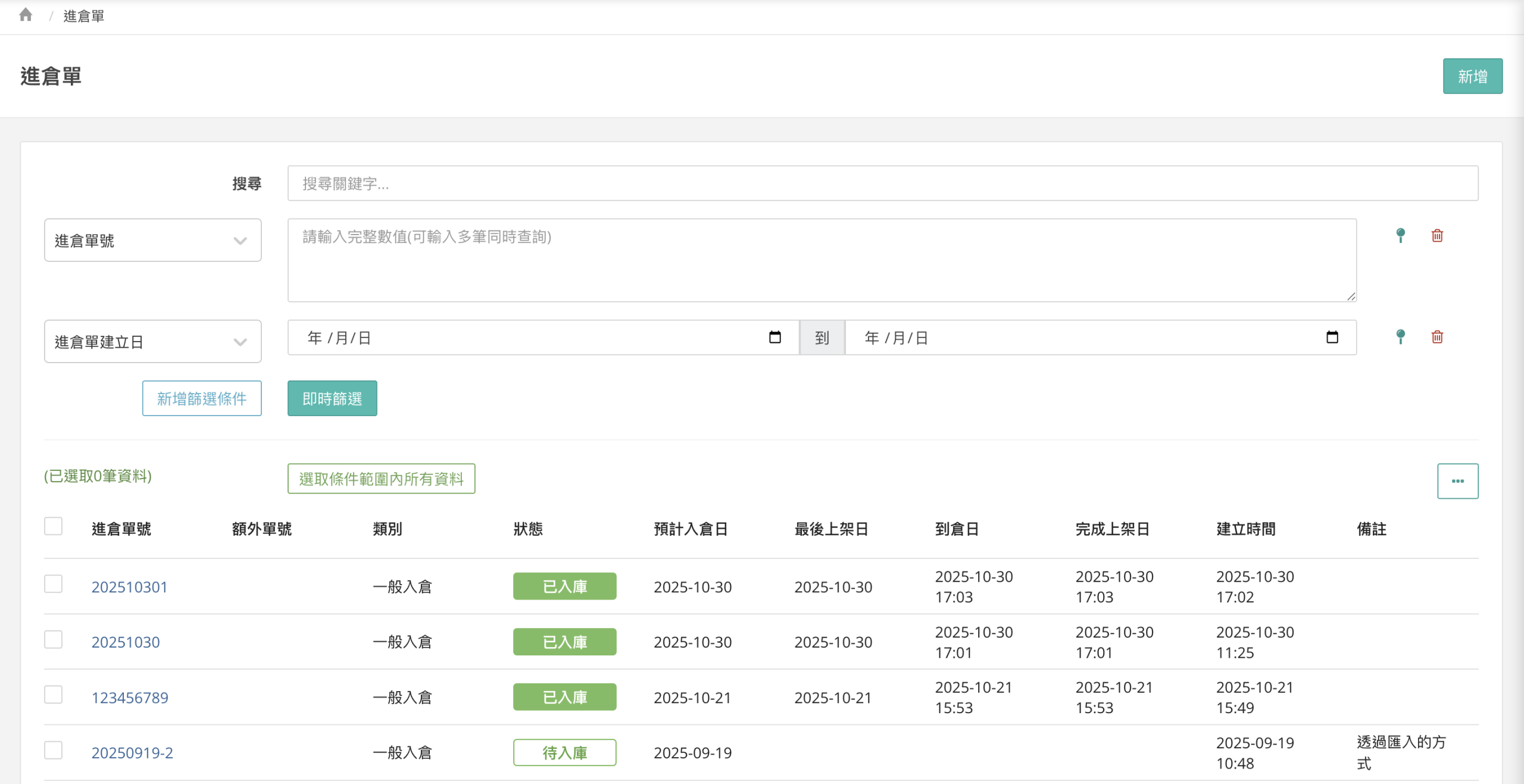1524x784 pixels.
Task: Click the home icon in breadcrumb
Action: [26, 15]
